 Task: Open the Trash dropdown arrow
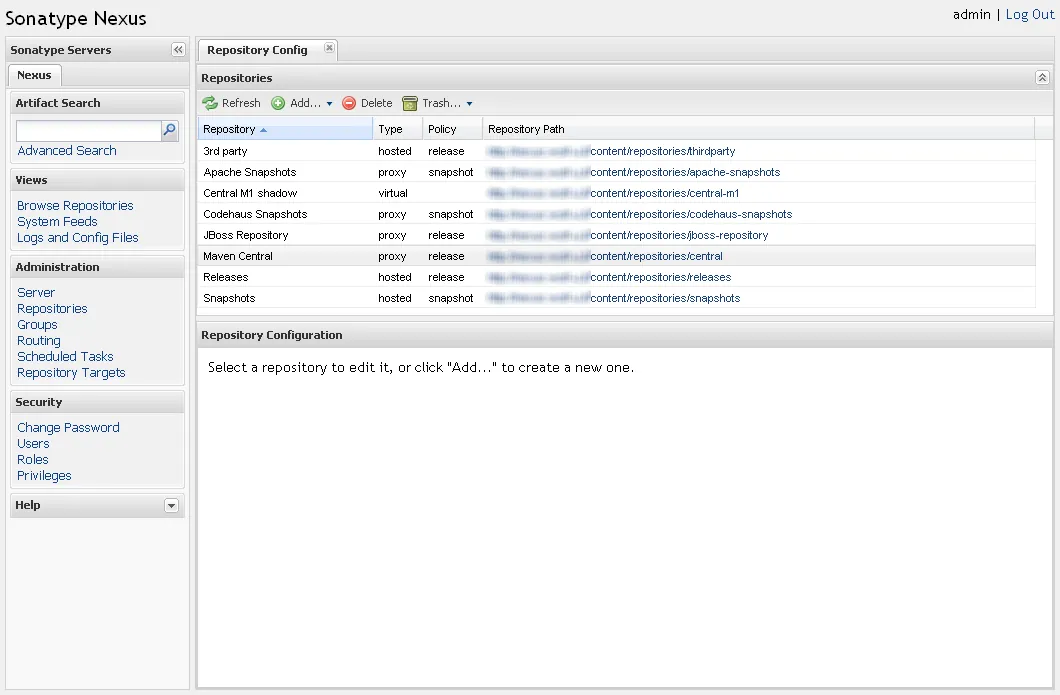pos(469,103)
